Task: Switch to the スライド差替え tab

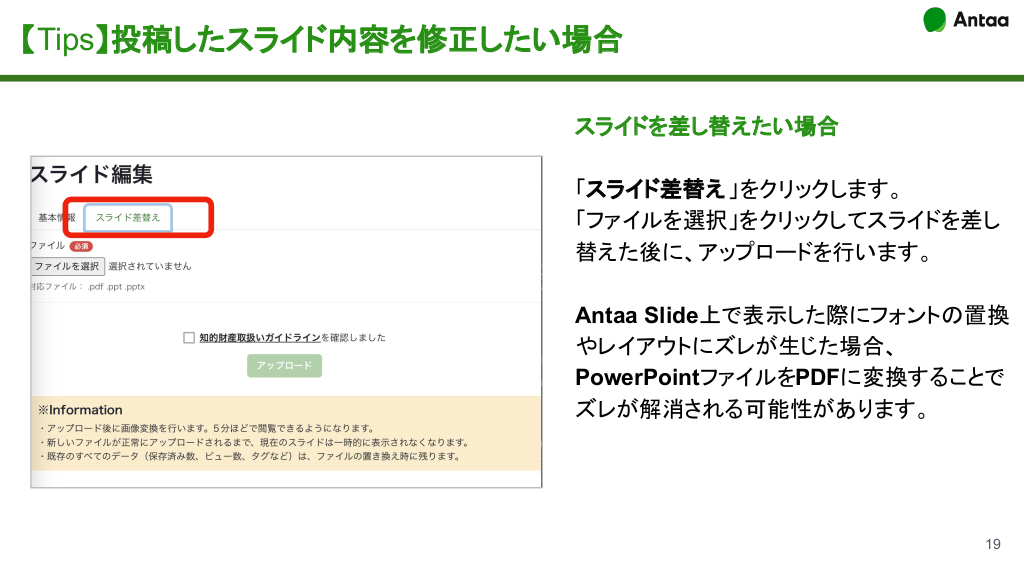Action: pyautogui.click(x=128, y=217)
